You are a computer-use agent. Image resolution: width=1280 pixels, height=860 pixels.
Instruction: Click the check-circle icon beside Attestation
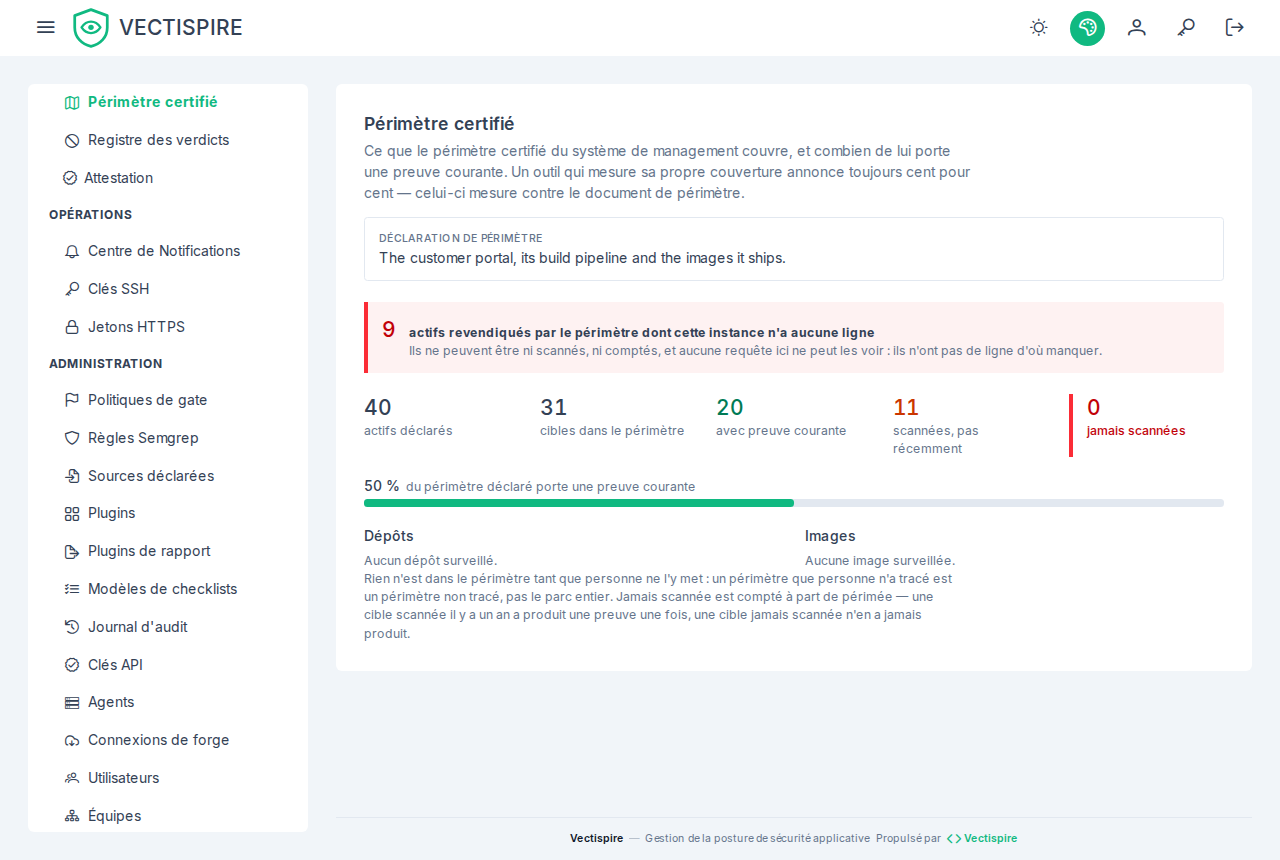click(70, 178)
